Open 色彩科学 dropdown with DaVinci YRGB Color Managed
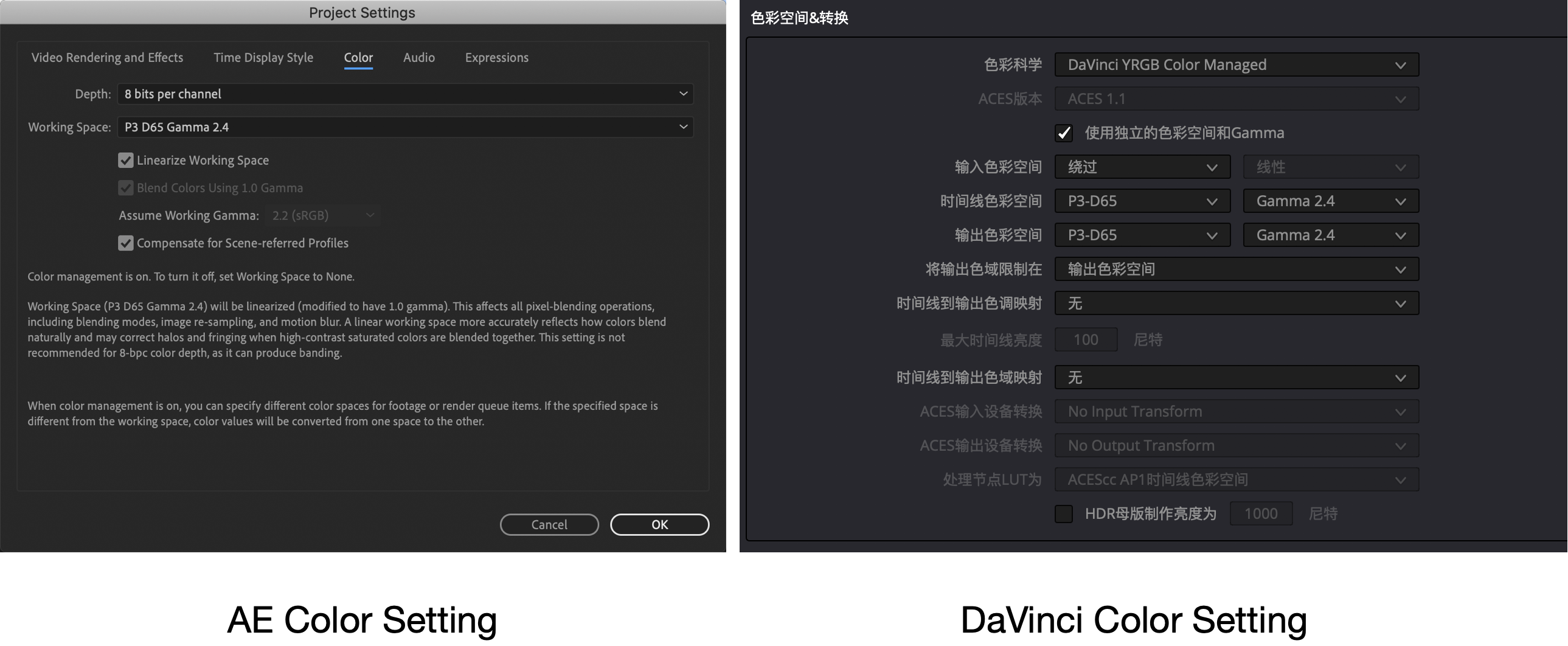This screenshot has width=1568, height=646. tap(1237, 64)
